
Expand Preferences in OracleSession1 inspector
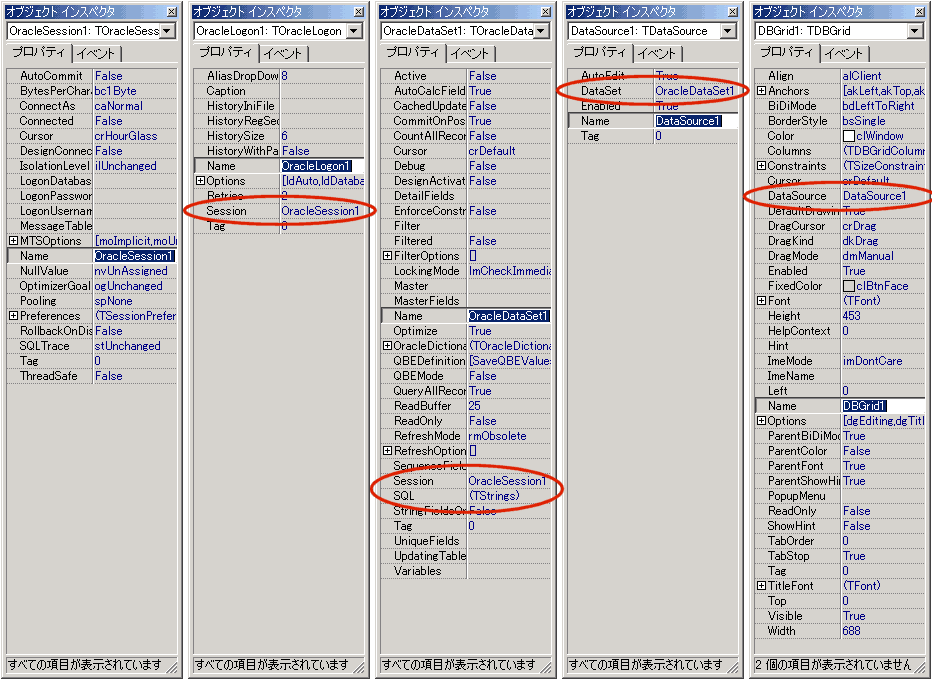pyautogui.click(x=14, y=316)
